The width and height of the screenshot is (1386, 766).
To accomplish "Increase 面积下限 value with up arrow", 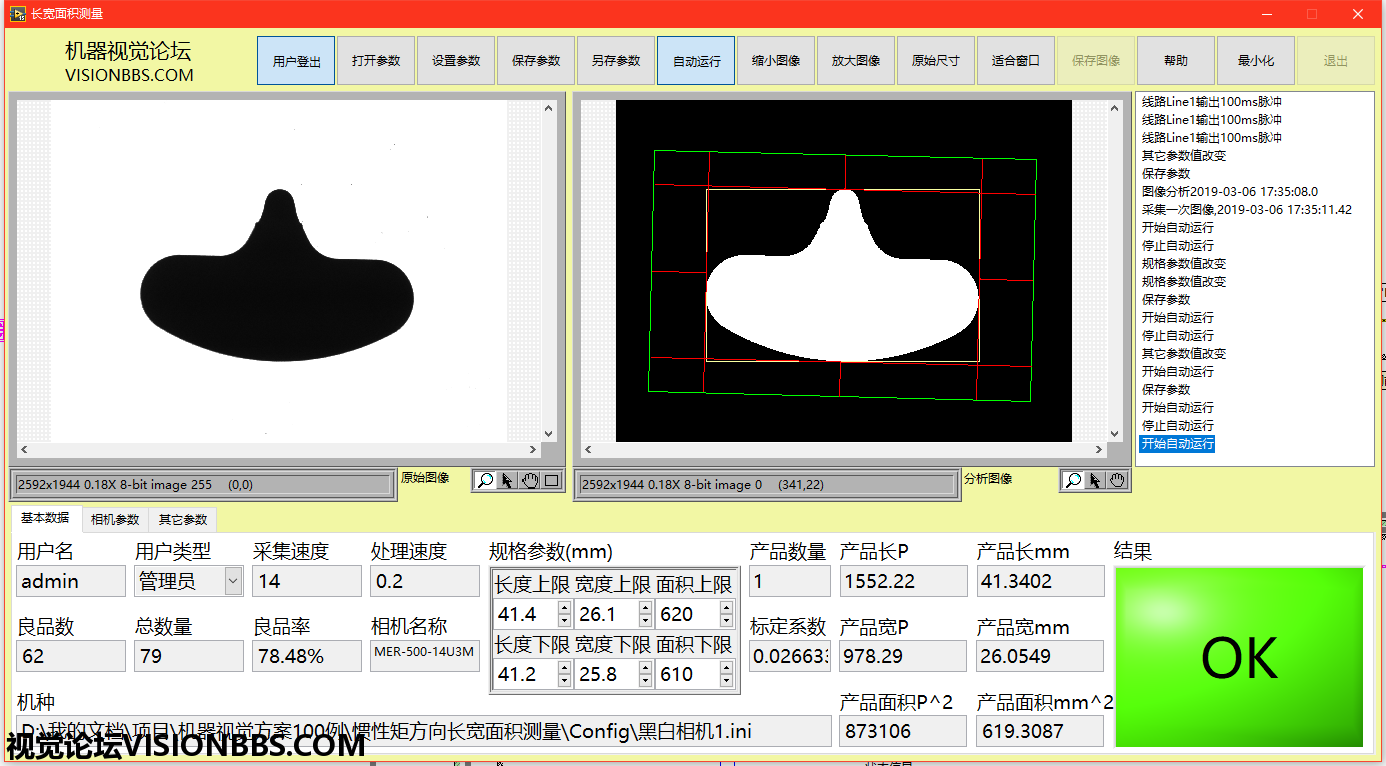I will tap(726, 668).
